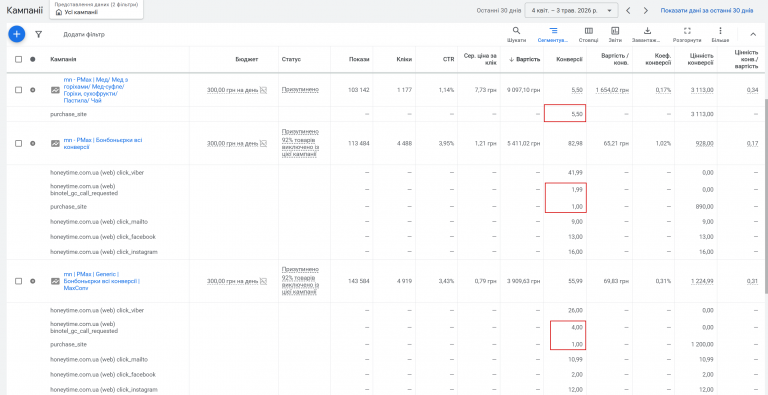Click the status dot column header

tap(32, 59)
